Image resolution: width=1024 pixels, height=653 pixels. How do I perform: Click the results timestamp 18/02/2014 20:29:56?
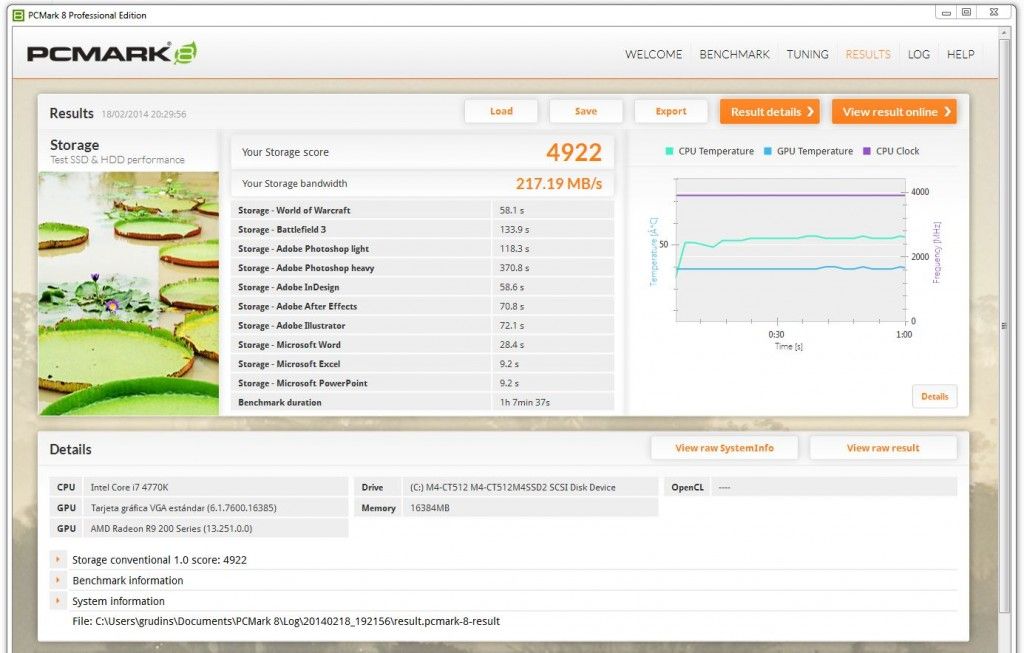coord(144,114)
